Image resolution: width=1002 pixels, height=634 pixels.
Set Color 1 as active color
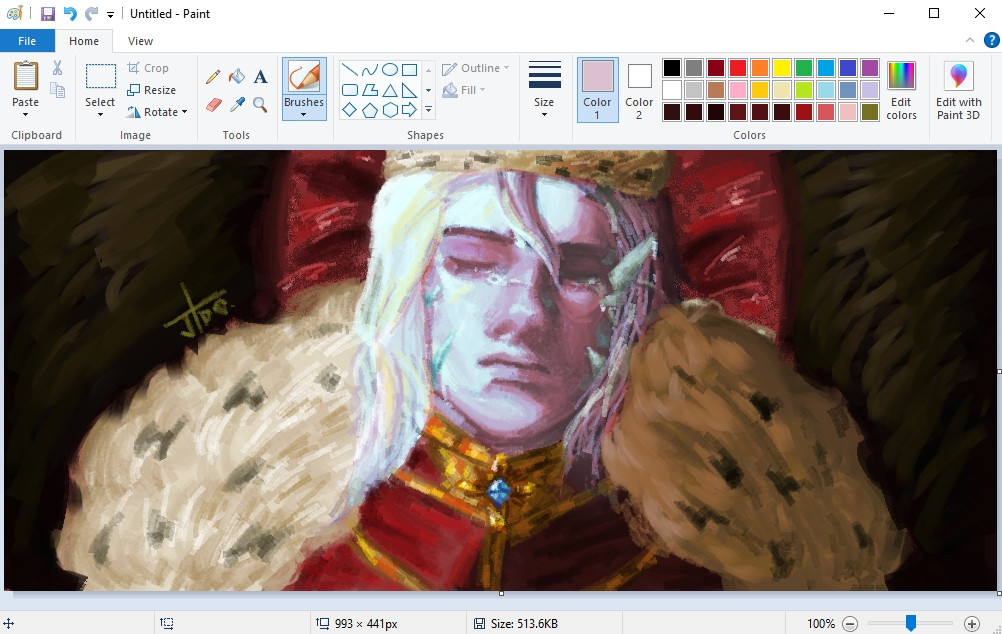tap(597, 90)
